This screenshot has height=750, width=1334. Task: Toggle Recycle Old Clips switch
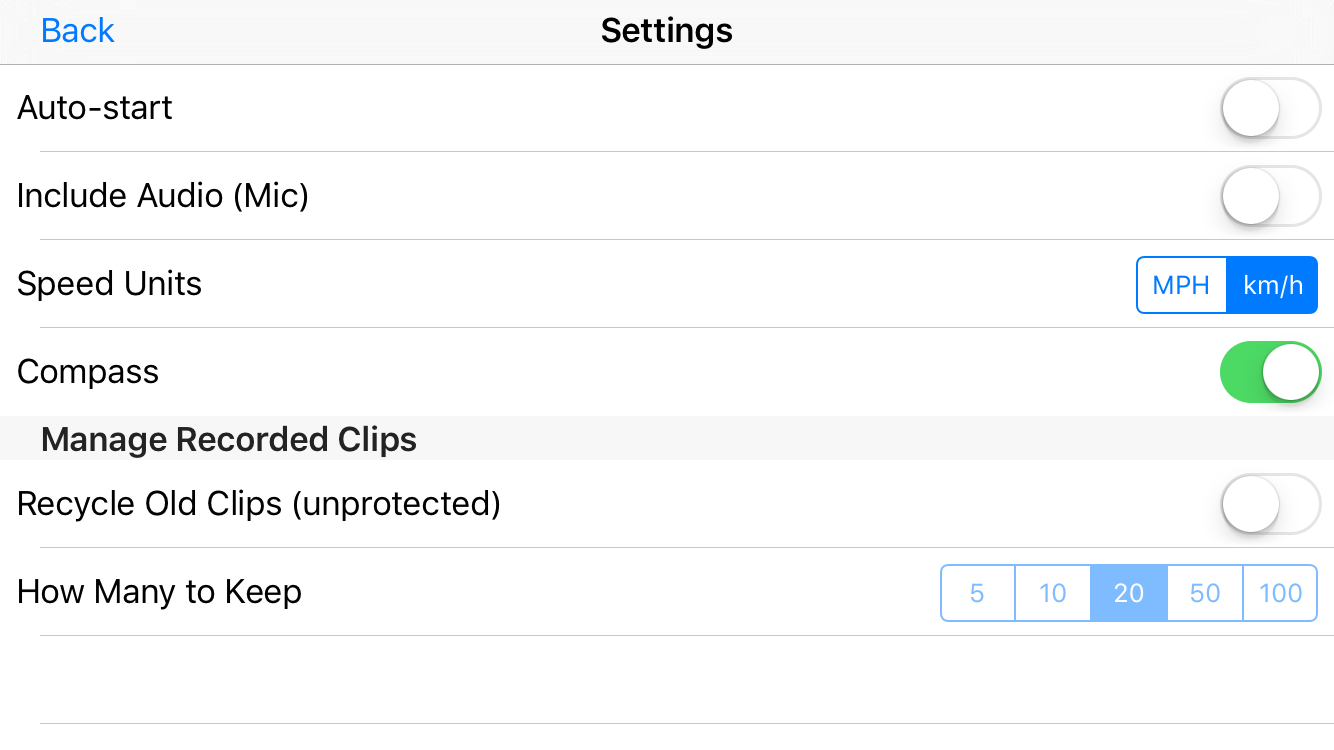click(1270, 504)
